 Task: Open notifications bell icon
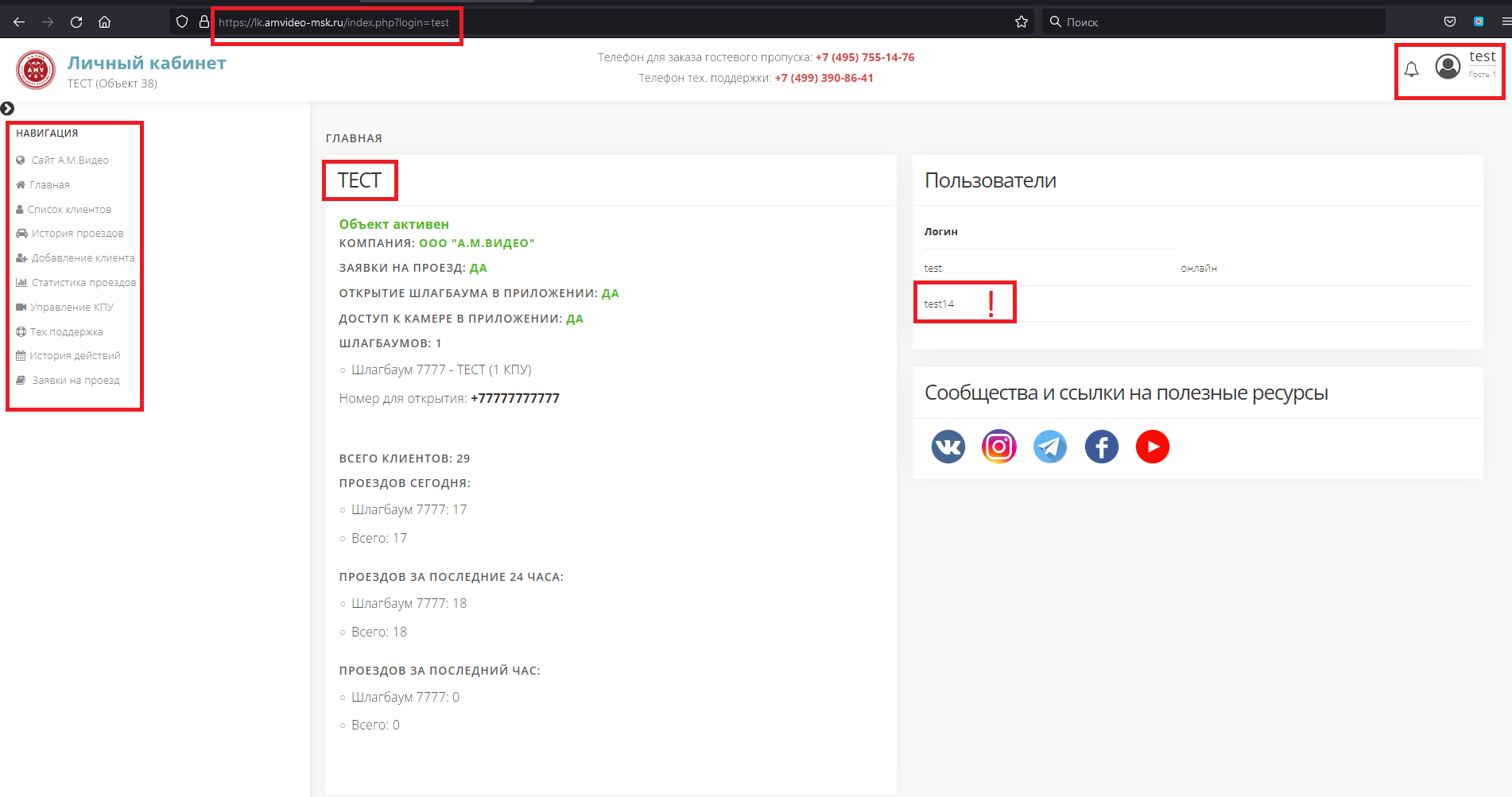tap(1411, 70)
